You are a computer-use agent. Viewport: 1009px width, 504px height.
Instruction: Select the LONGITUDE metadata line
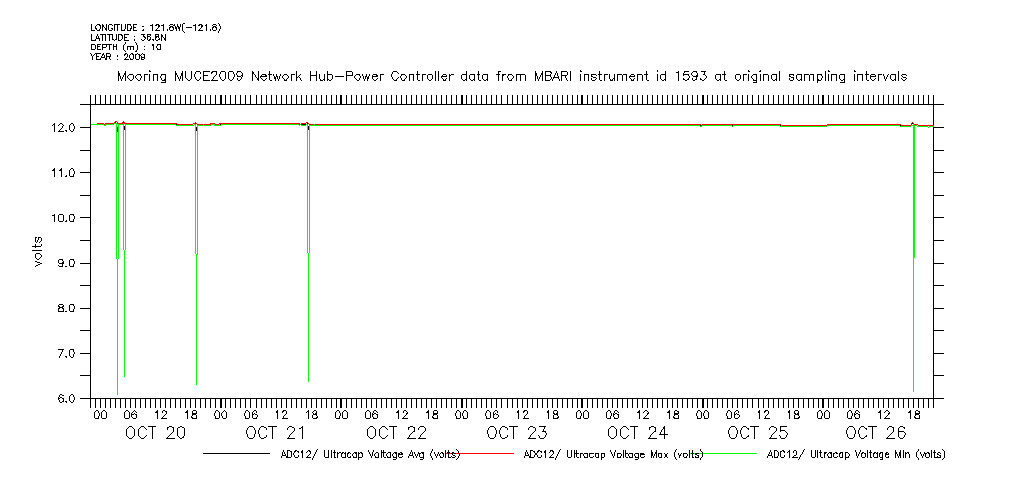tap(155, 27)
